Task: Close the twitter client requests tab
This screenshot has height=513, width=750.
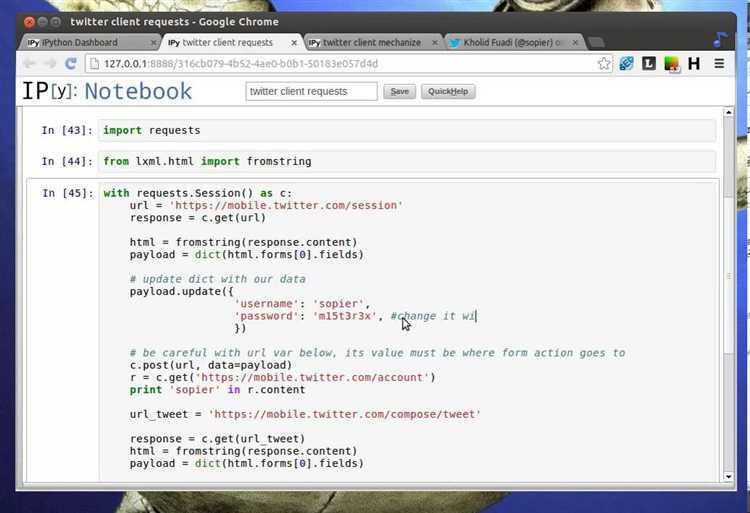Action: coord(294,43)
